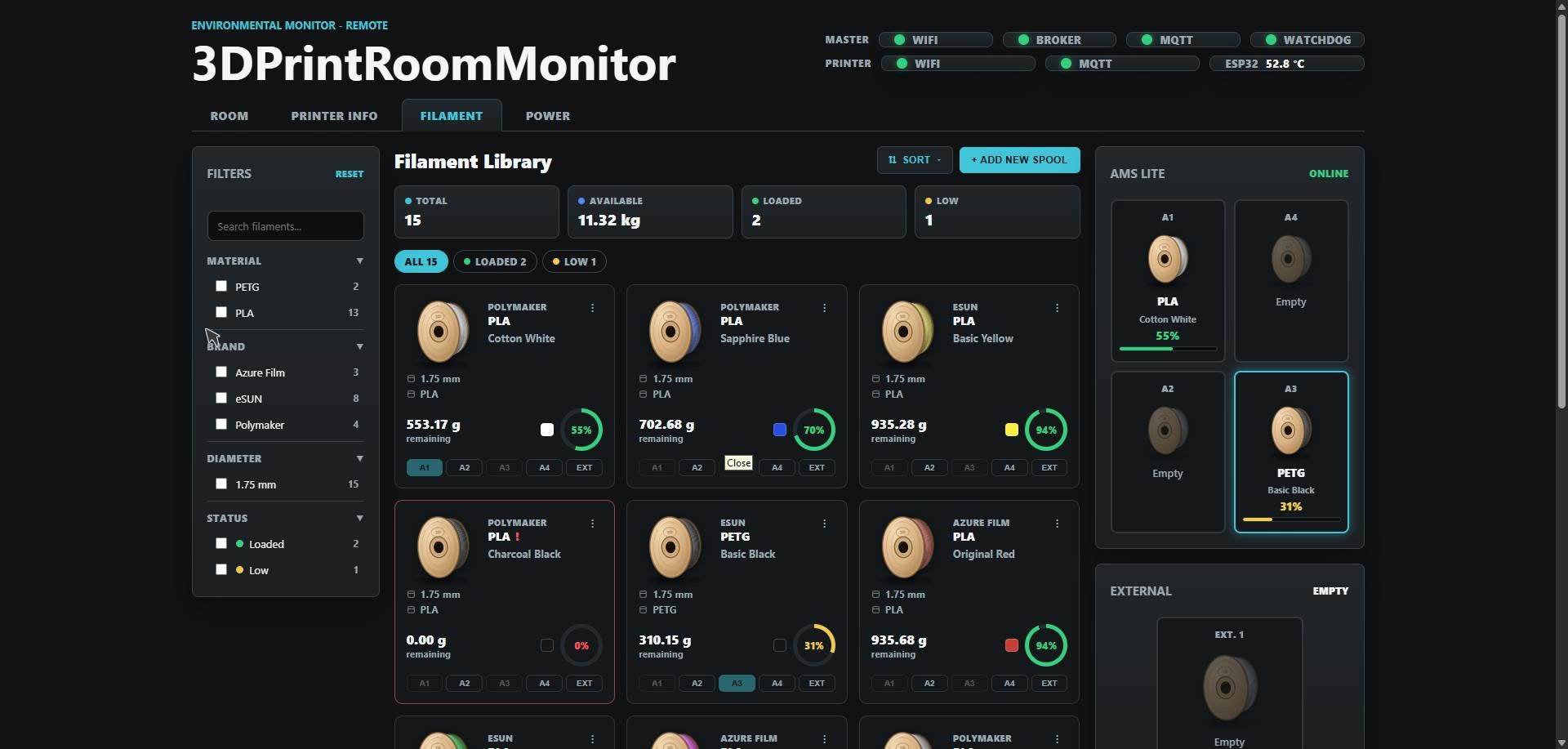Click the 31% progress ring on PETG card
Image resolution: width=1568 pixels, height=749 pixels.
click(814, 645)
